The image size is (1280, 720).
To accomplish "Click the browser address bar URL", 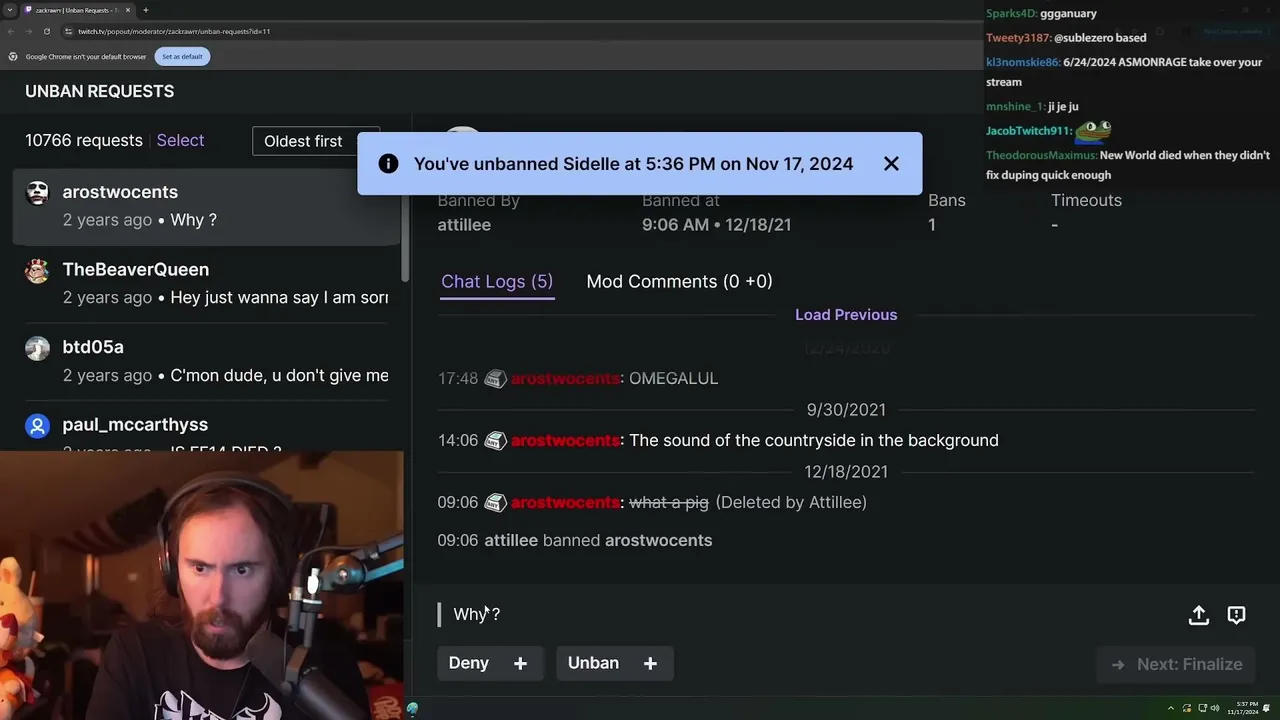I will 174,31.
